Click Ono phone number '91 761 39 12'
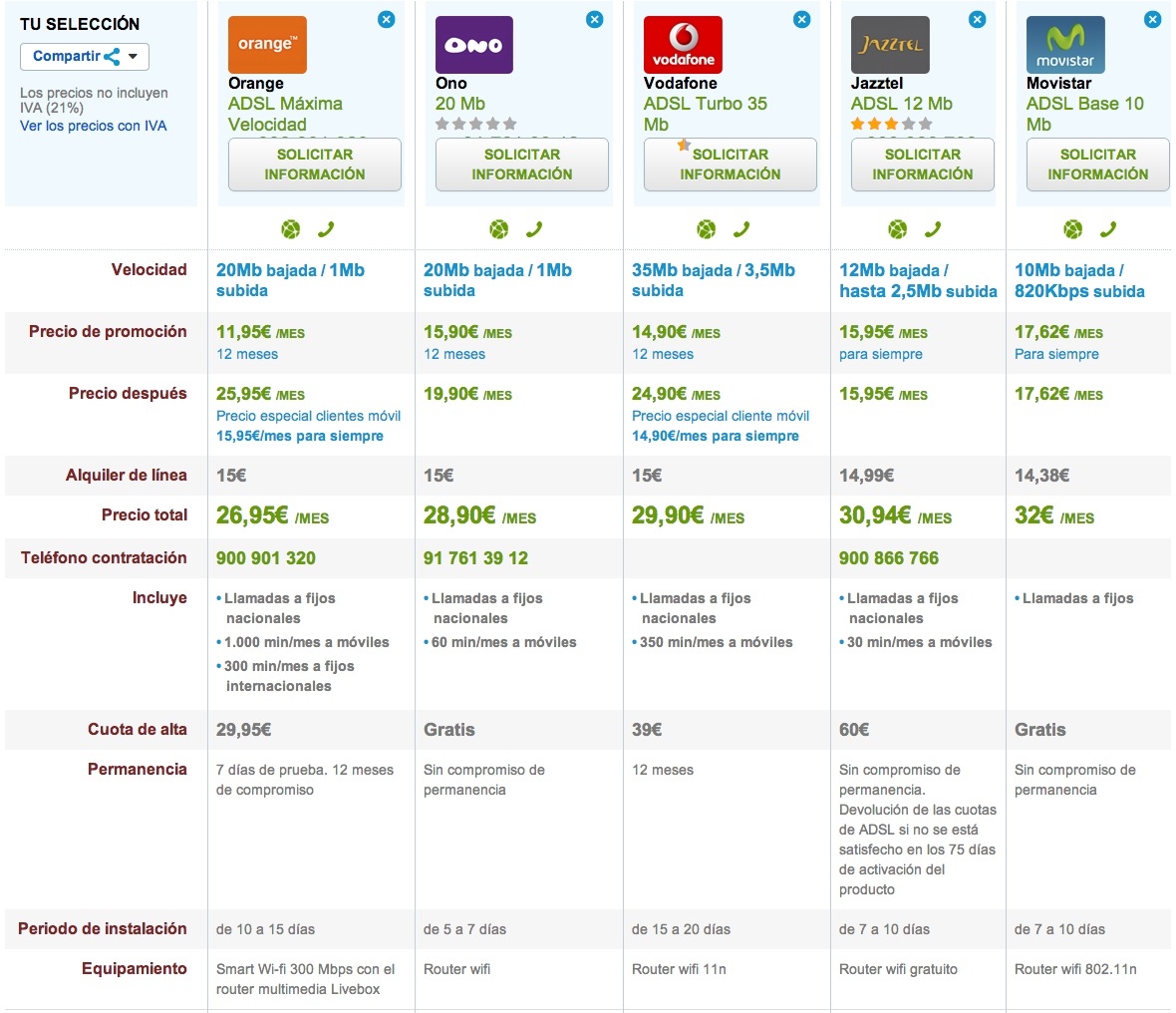The height and width of the screenshot is (1013, 1176). tap(475, 558)
